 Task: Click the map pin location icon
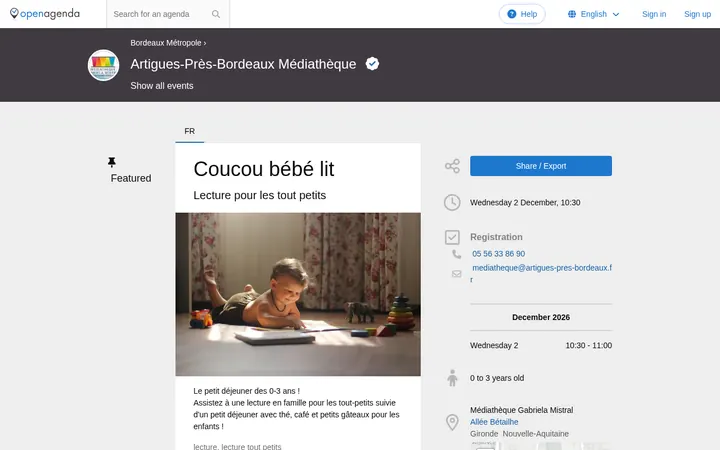(452, 422)
